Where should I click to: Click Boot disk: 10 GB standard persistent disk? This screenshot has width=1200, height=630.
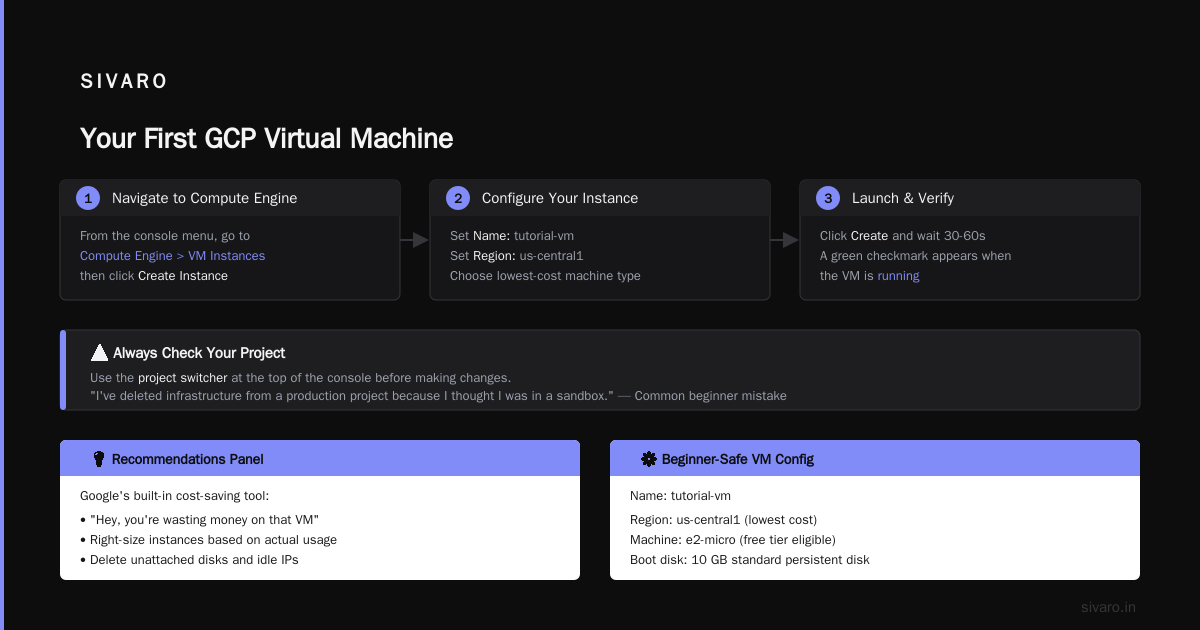click(x=750, y=560)
